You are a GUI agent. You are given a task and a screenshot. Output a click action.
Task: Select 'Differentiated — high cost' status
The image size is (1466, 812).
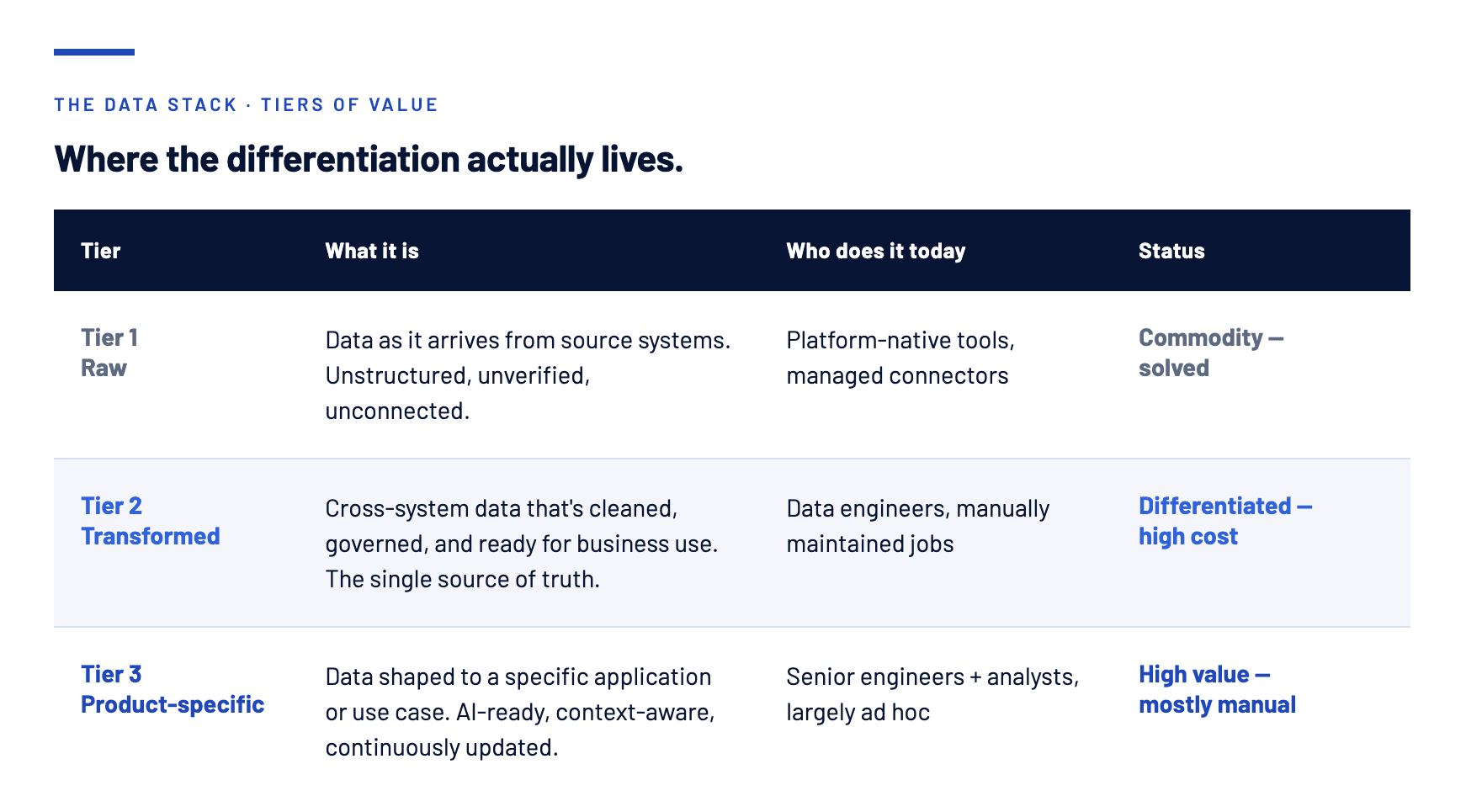[x=1225, y=521]
